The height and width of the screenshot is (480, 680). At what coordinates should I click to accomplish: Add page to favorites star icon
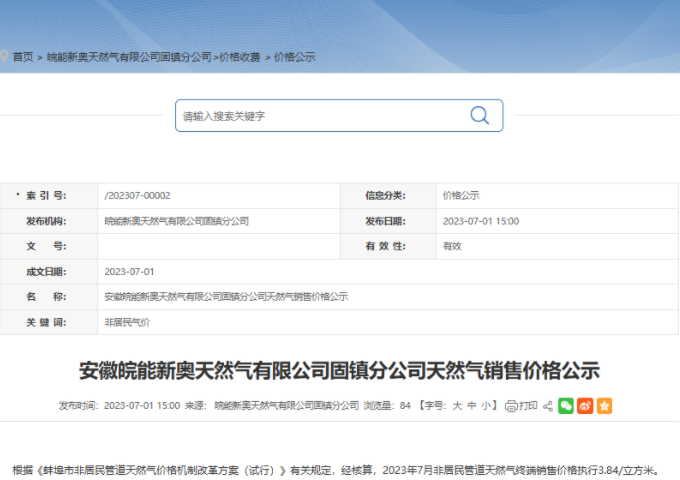604,406
